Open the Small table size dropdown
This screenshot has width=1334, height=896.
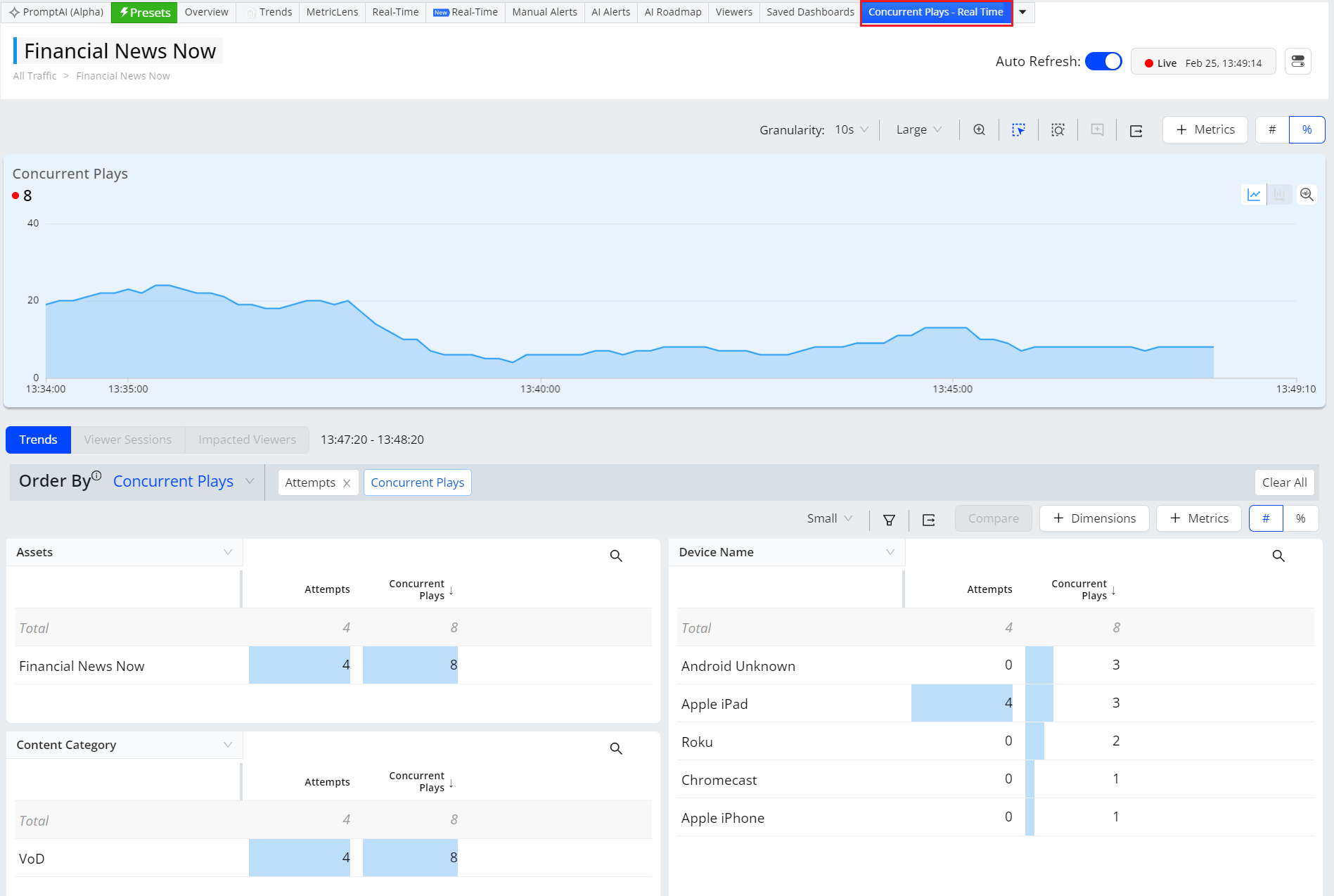[830, 519]
